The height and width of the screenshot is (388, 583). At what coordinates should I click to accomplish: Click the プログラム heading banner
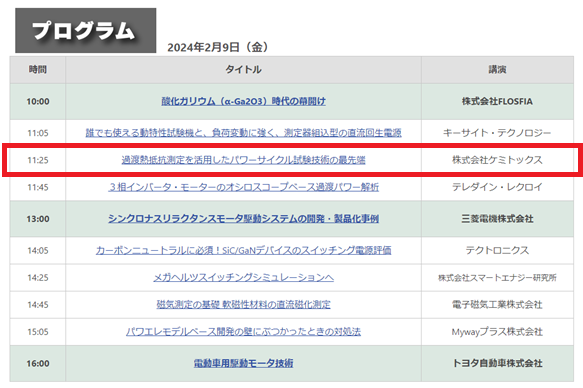click(86, 30)
